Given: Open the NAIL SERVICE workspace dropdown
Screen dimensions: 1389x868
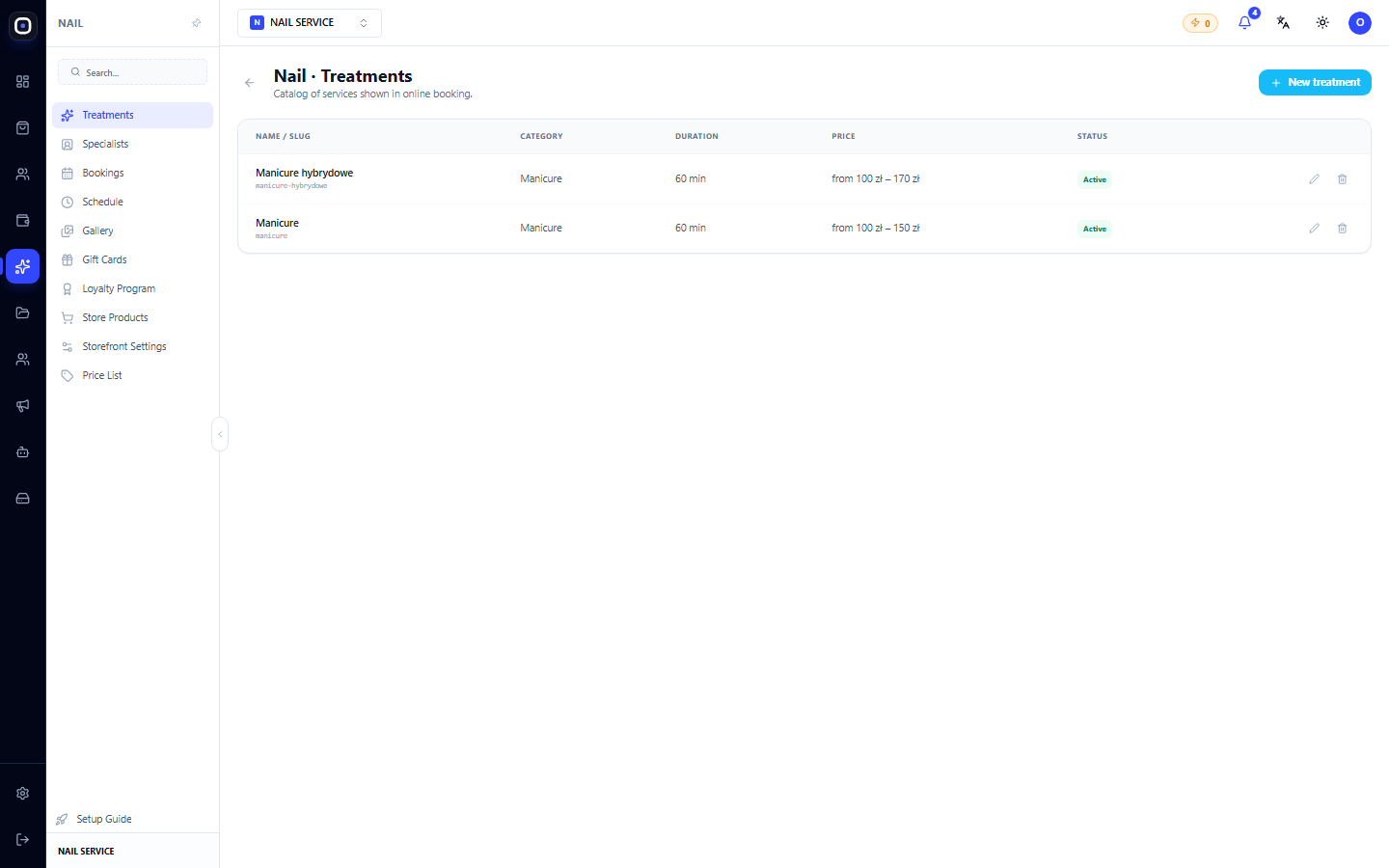Looking at the screenshot, I should click(x=310, y=23).
